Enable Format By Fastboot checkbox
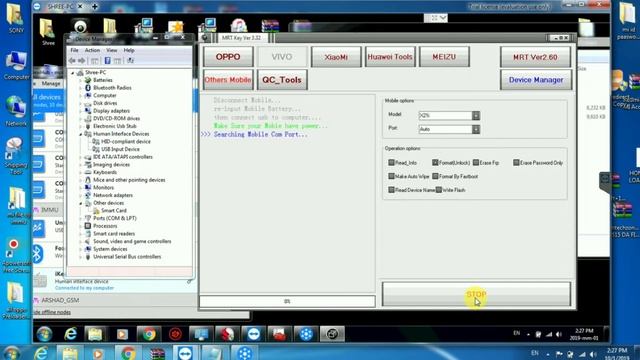The width and height of the screenshot is (640, 360). coord(435,176)
